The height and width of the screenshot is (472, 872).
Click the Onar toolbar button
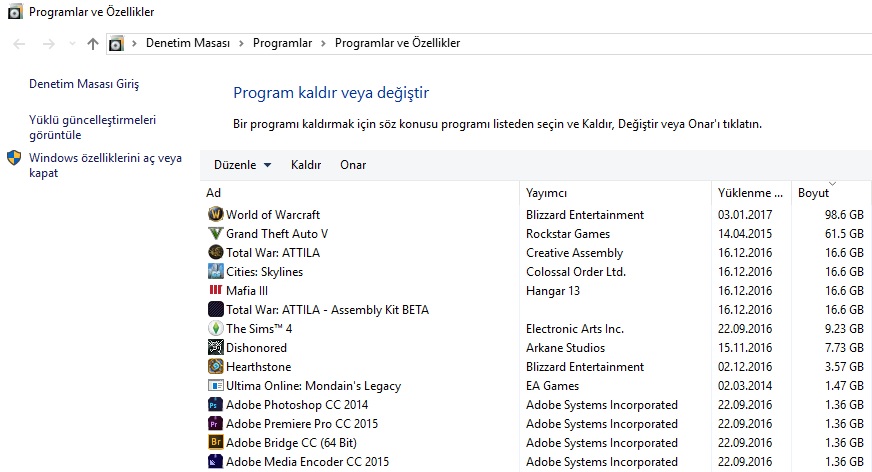click(x=353, y=165)
